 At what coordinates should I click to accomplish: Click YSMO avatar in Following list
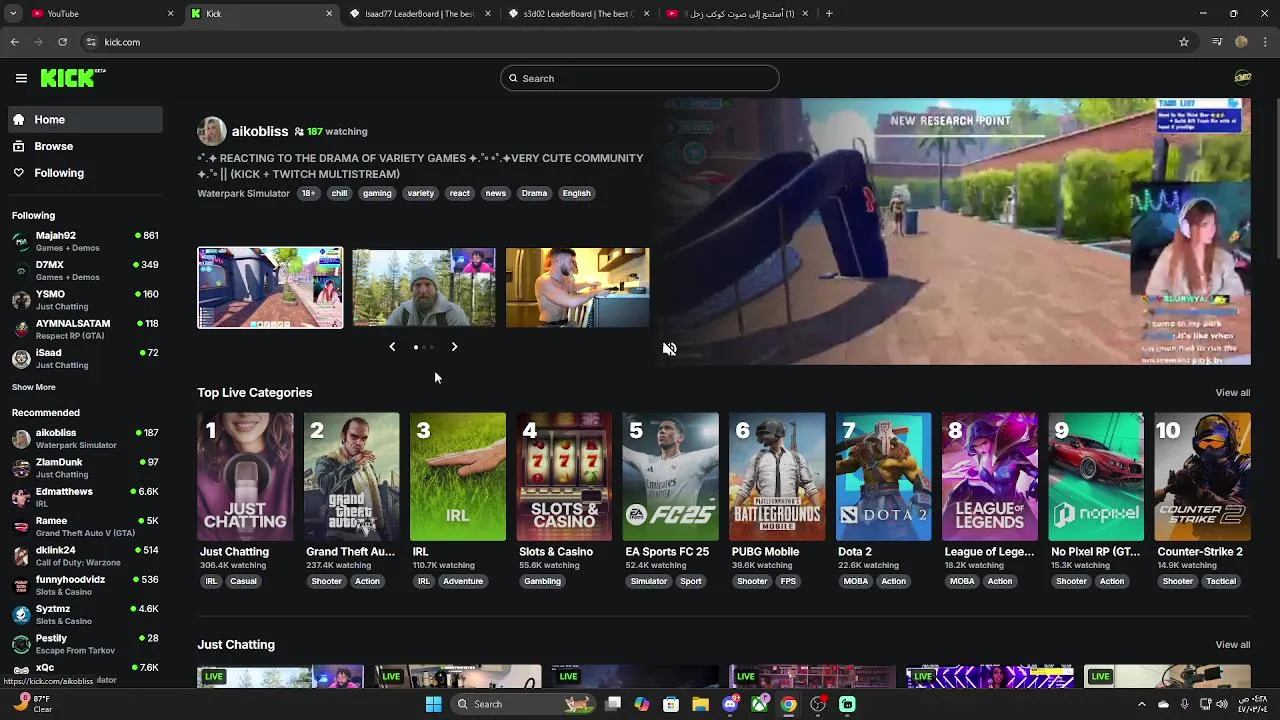pyautogui.click(x=21, y=300)
